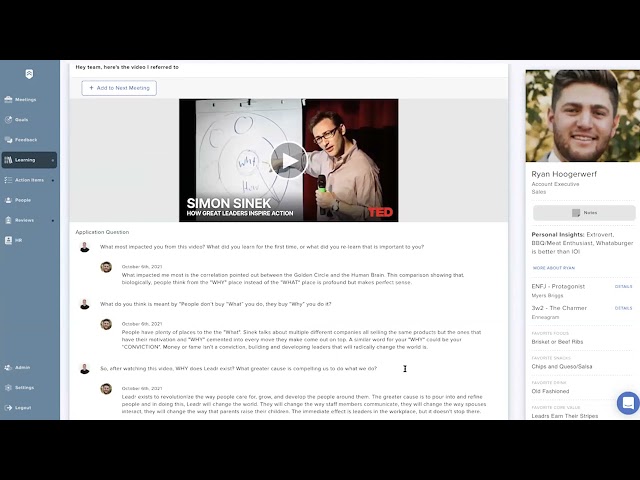Click '3w2 - The Charmer' Enneagram entry
This screenshot has height=480, width=640.
pyautogui.click(x=559, y=308)
